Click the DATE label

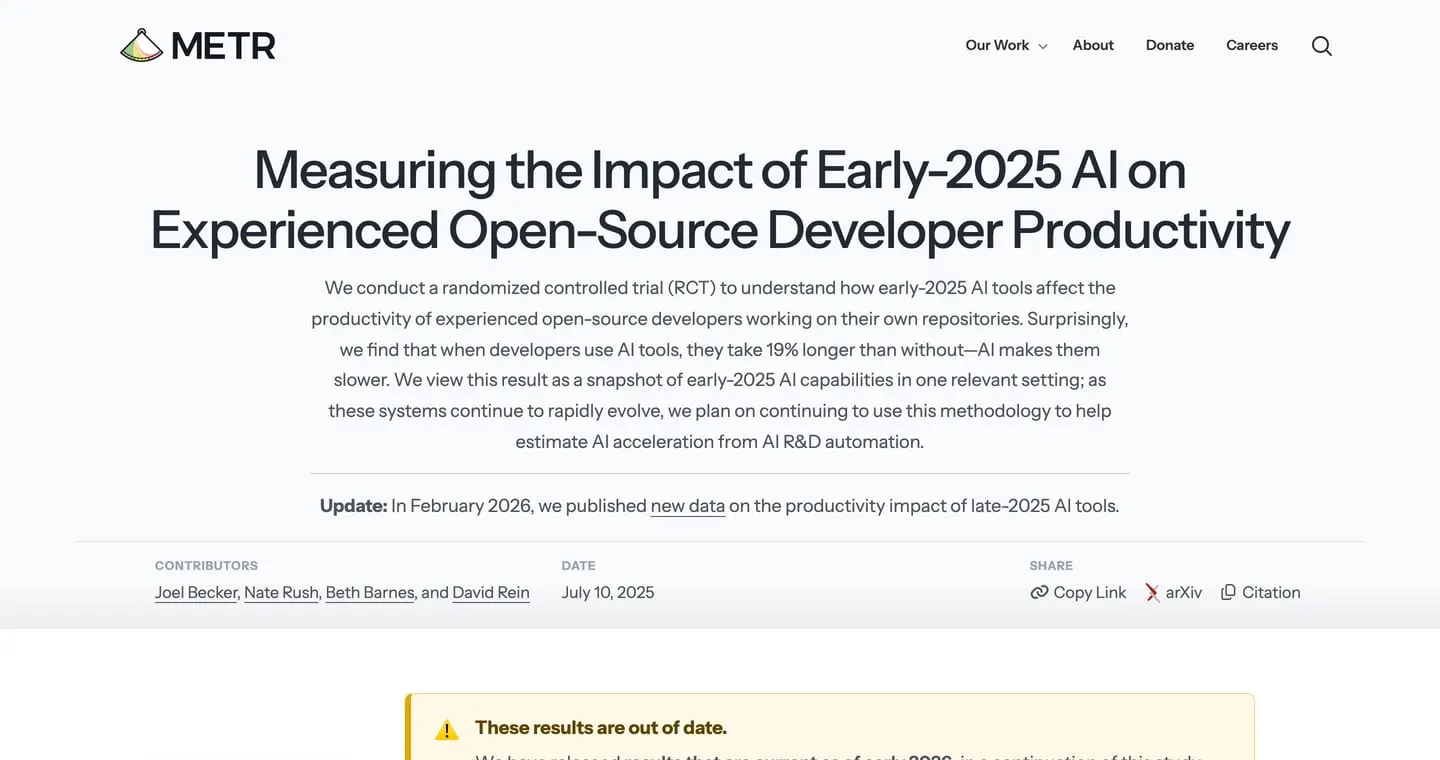[579, 565]
